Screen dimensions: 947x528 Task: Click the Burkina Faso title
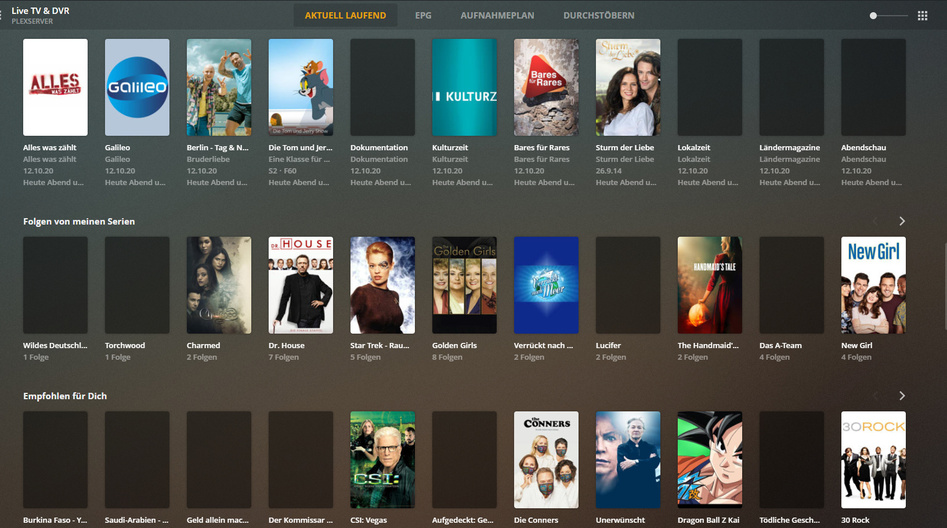coord(55,520)
